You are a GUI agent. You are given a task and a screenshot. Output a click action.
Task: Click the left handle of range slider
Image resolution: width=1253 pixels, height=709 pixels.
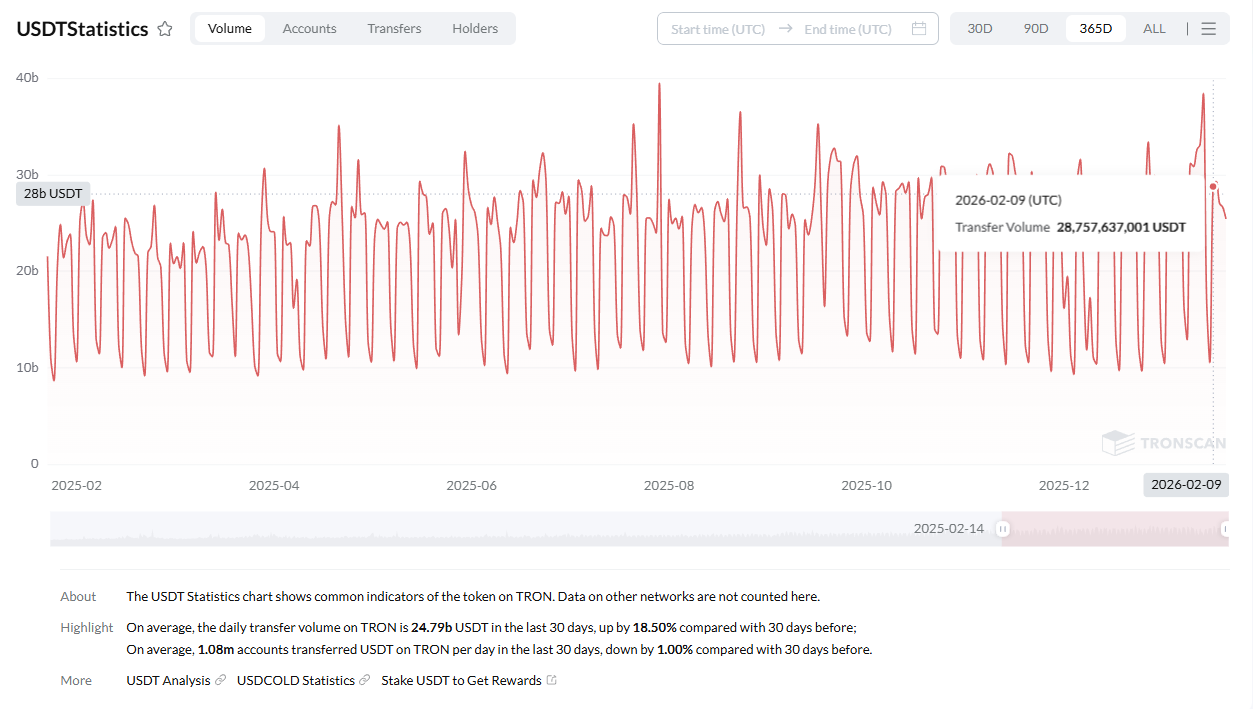pos(1003,529)
